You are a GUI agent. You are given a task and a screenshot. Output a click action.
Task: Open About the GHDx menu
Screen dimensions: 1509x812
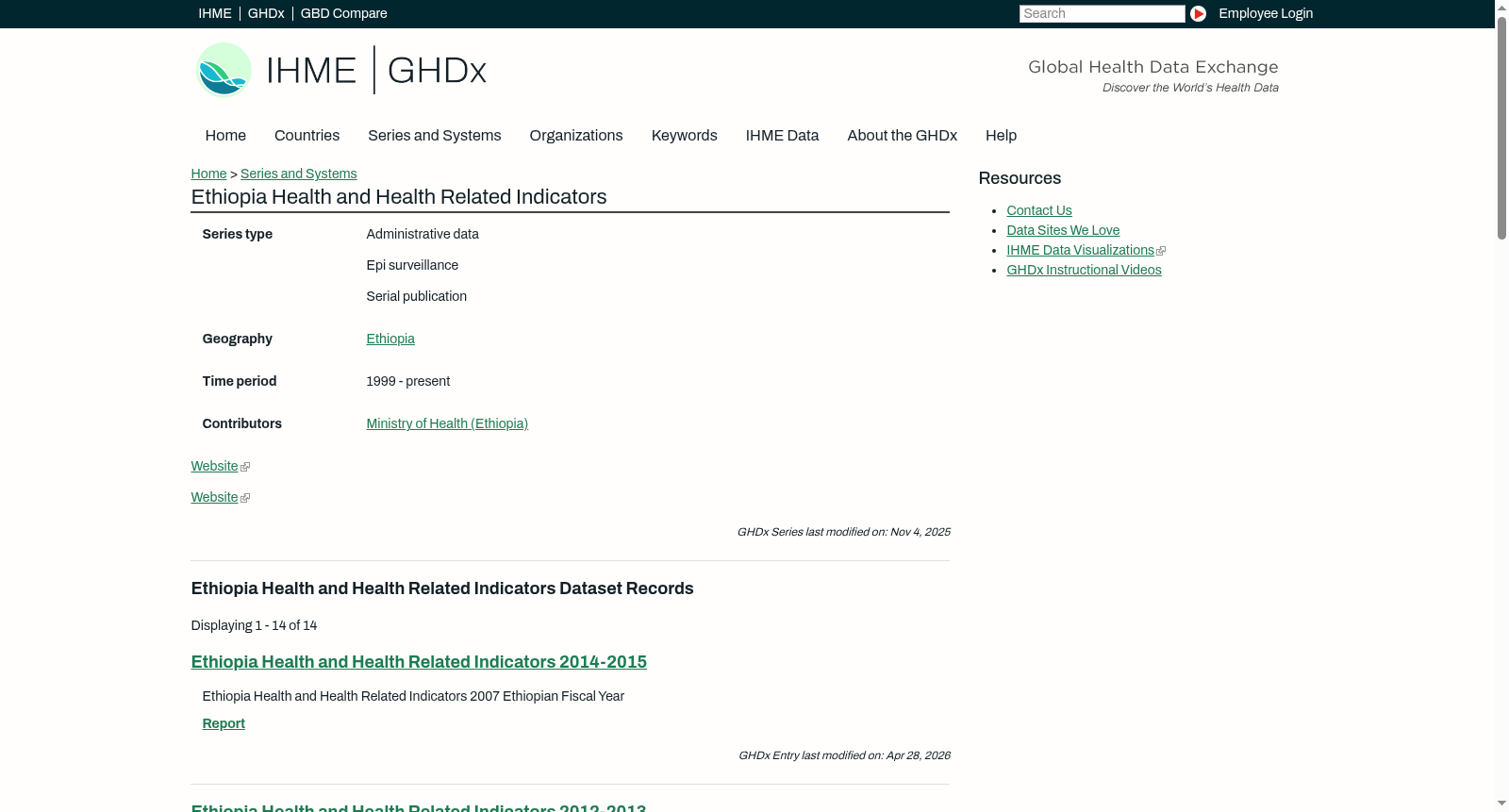[902, 136]
